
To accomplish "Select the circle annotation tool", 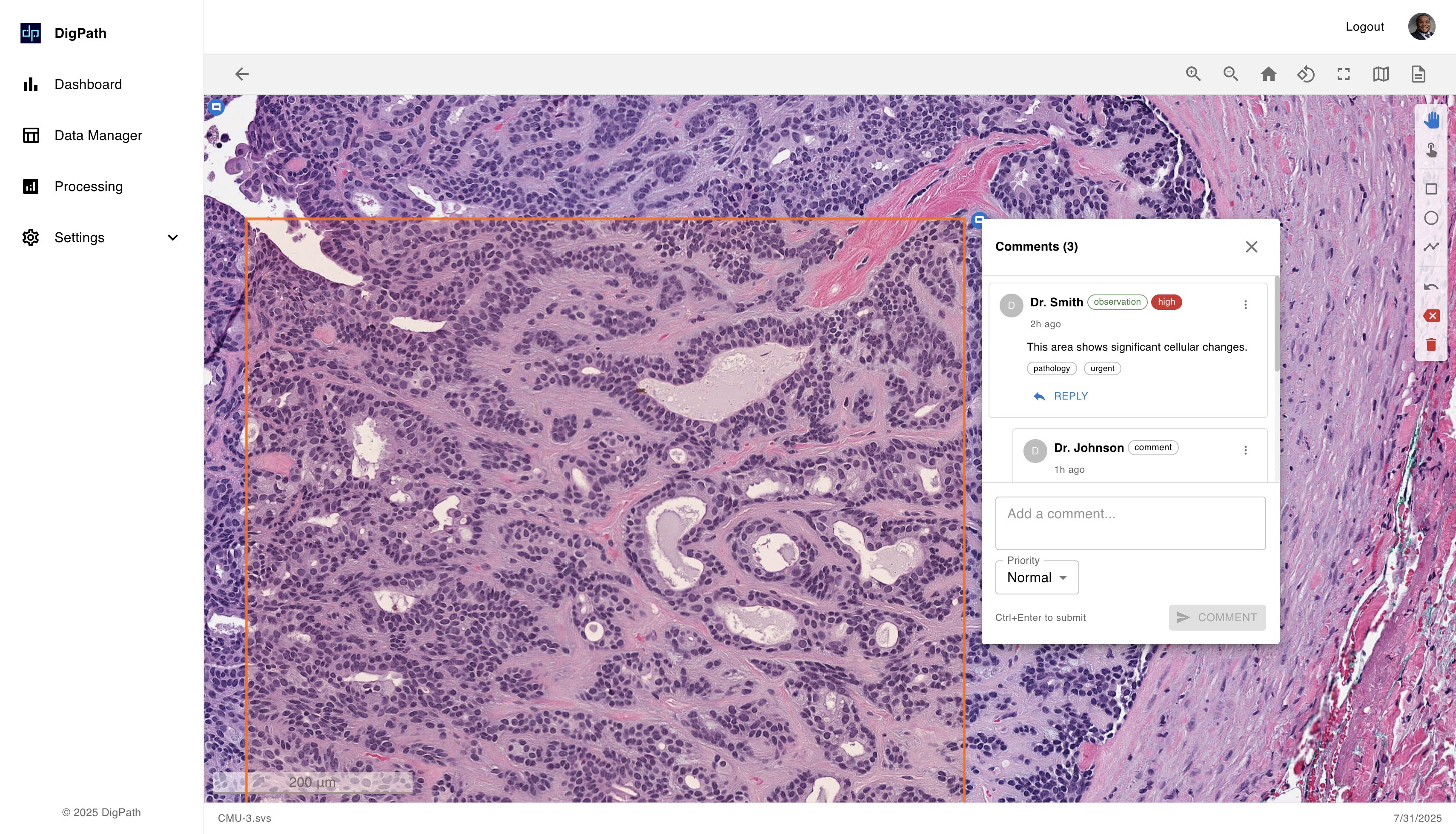I will pyautogui.click(x=1431, y=218).
